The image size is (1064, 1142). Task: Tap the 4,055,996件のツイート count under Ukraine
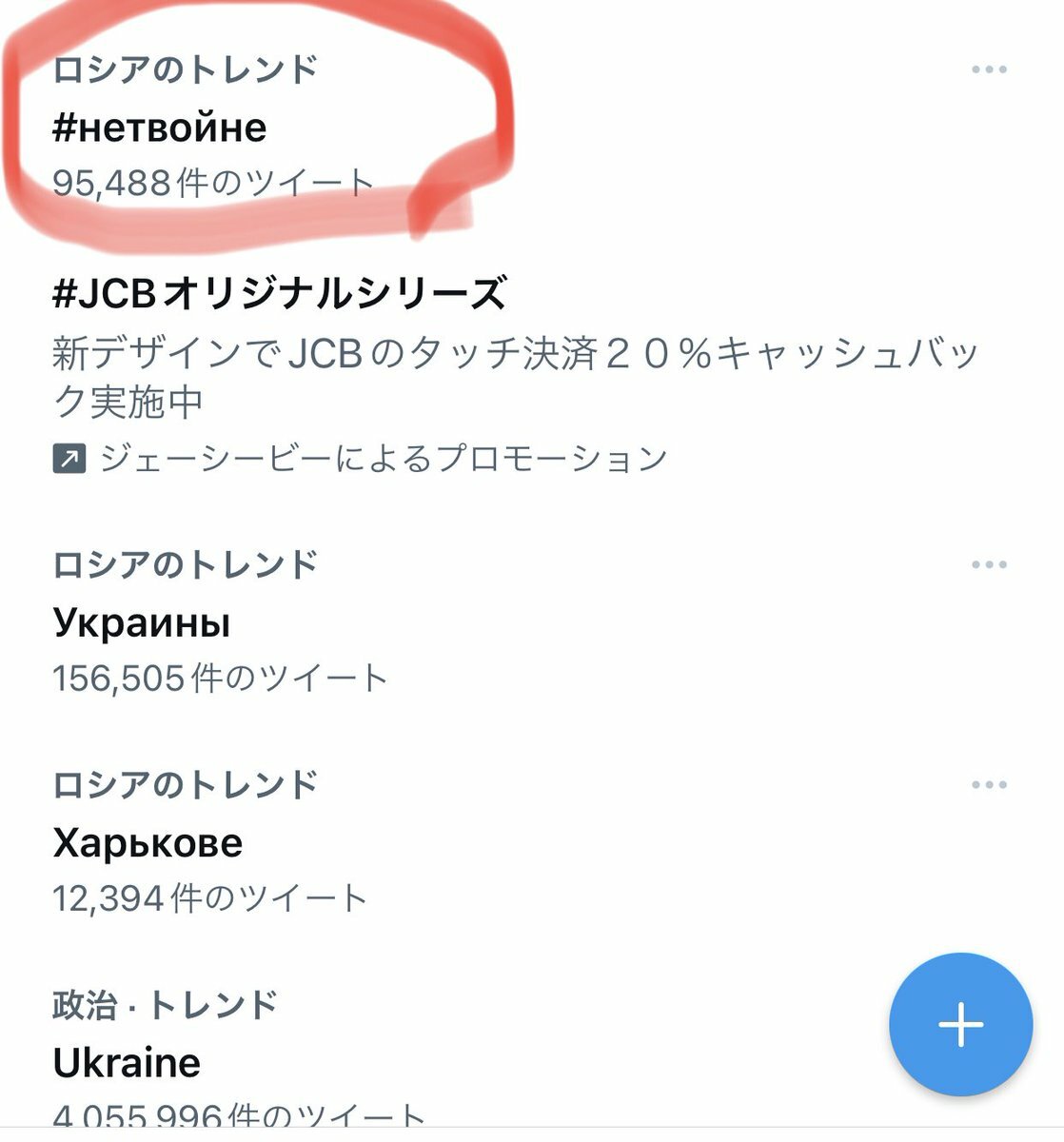pos(238,1115)
